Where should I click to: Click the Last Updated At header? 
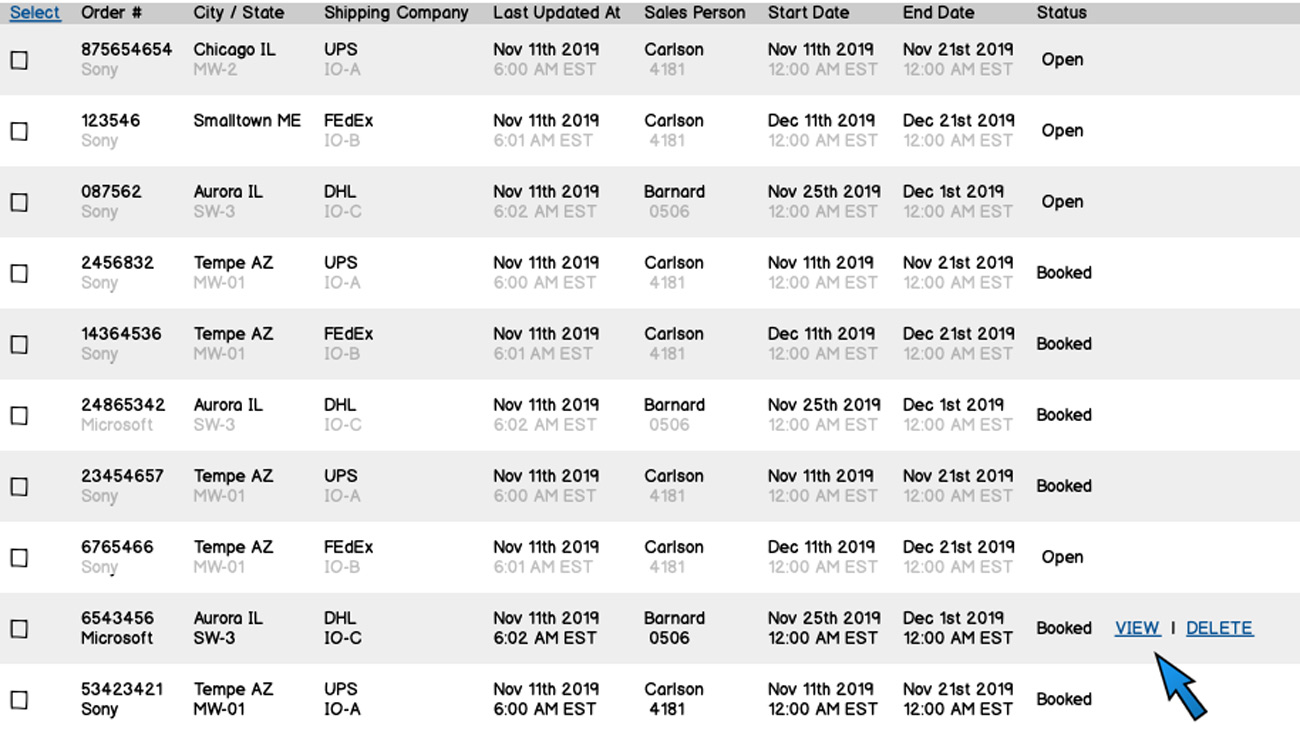click(556, 13)
